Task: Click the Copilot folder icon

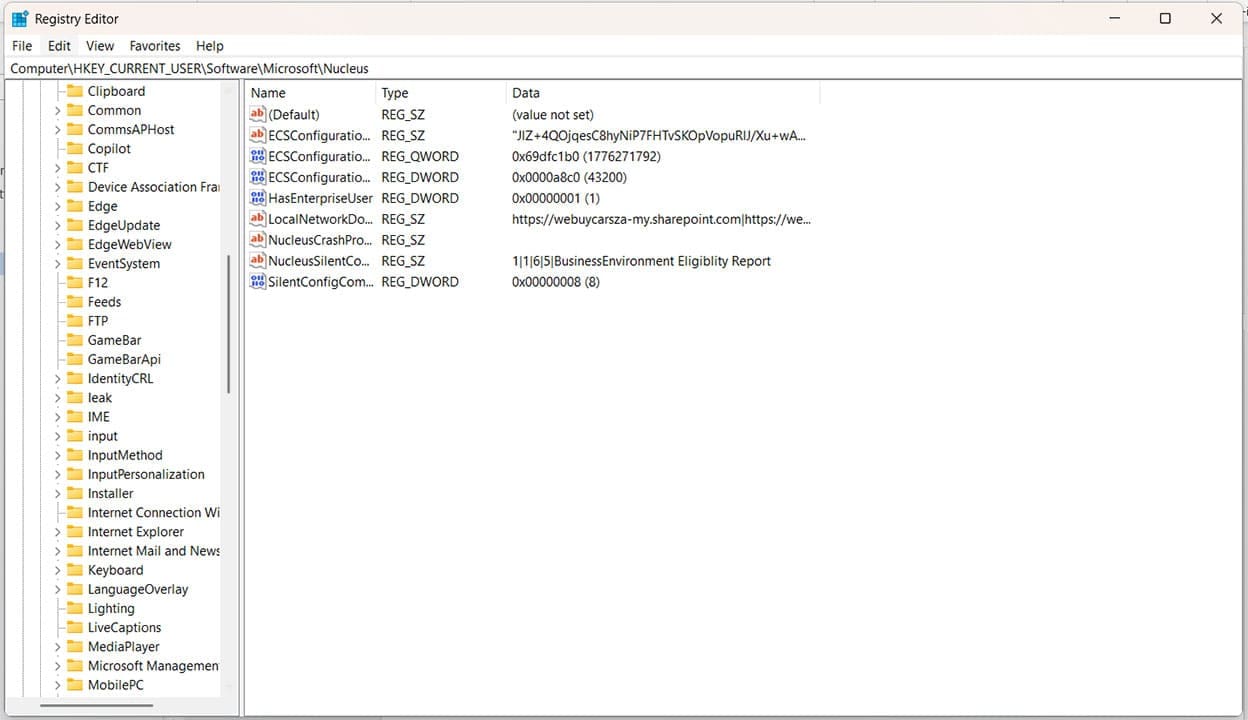Action: click(76, 148)
